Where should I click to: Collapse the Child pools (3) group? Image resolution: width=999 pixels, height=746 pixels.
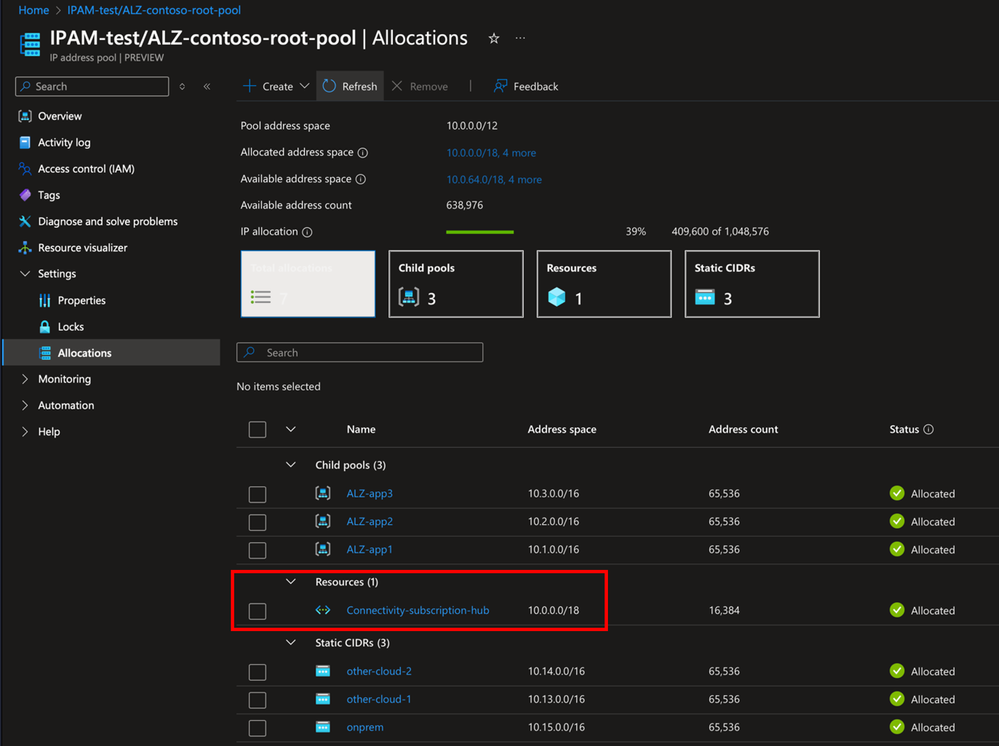click(291, 465)
